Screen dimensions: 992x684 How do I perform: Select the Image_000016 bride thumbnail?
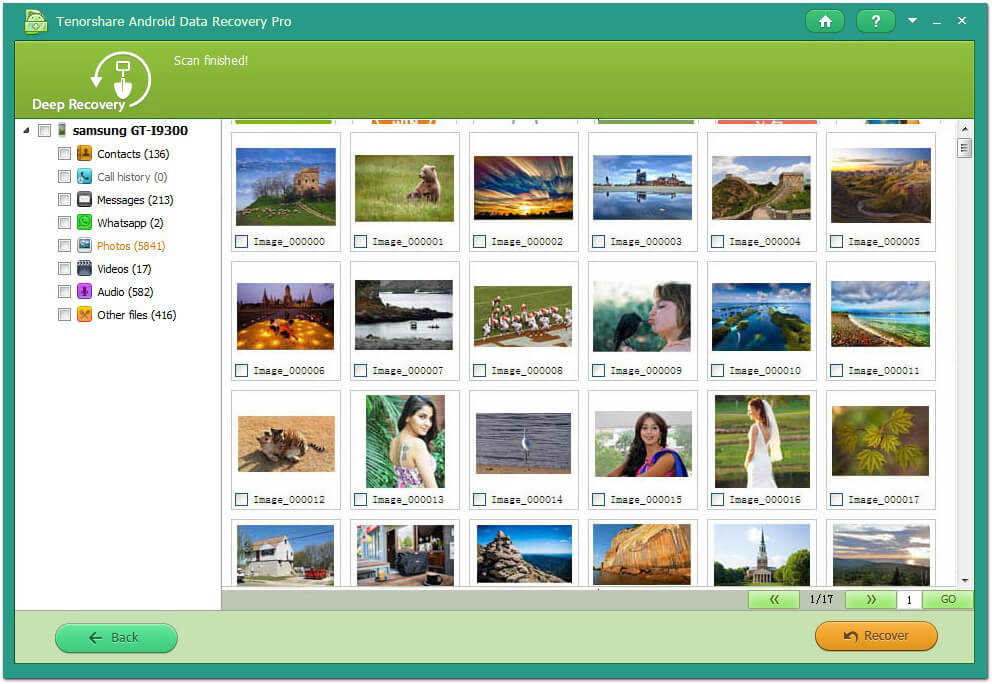tap(762, 441)
